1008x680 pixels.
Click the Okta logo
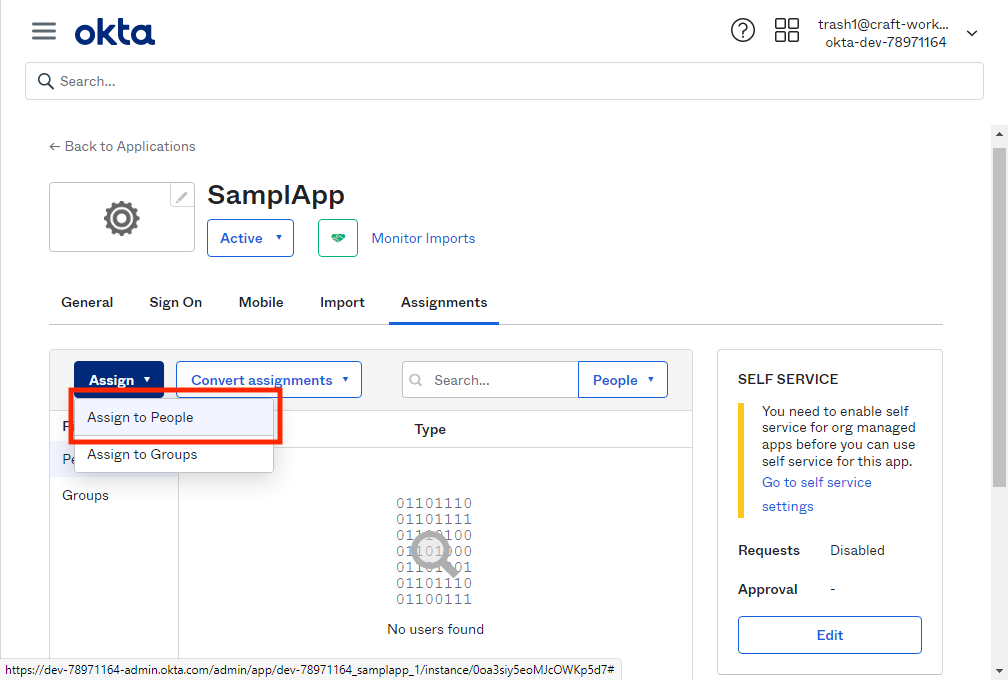pos(114,32)
